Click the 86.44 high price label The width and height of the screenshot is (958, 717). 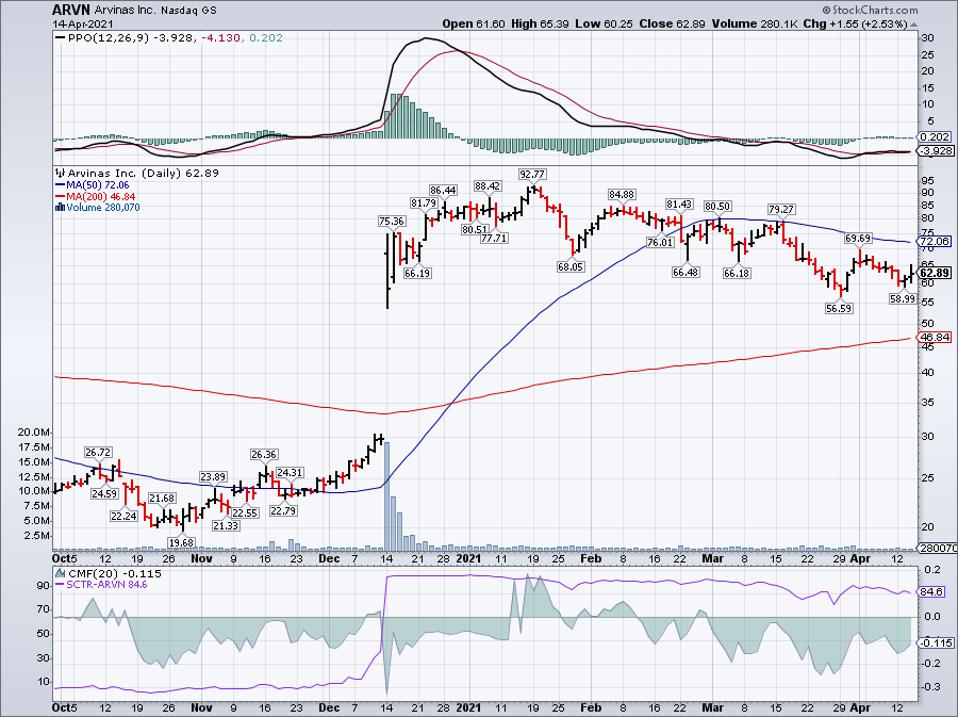point(443,190)
